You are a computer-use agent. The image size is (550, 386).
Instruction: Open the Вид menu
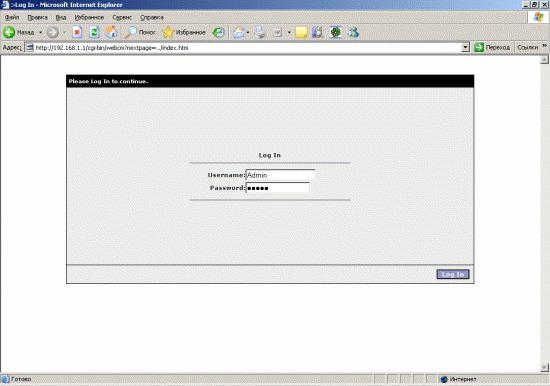(61, 17)
